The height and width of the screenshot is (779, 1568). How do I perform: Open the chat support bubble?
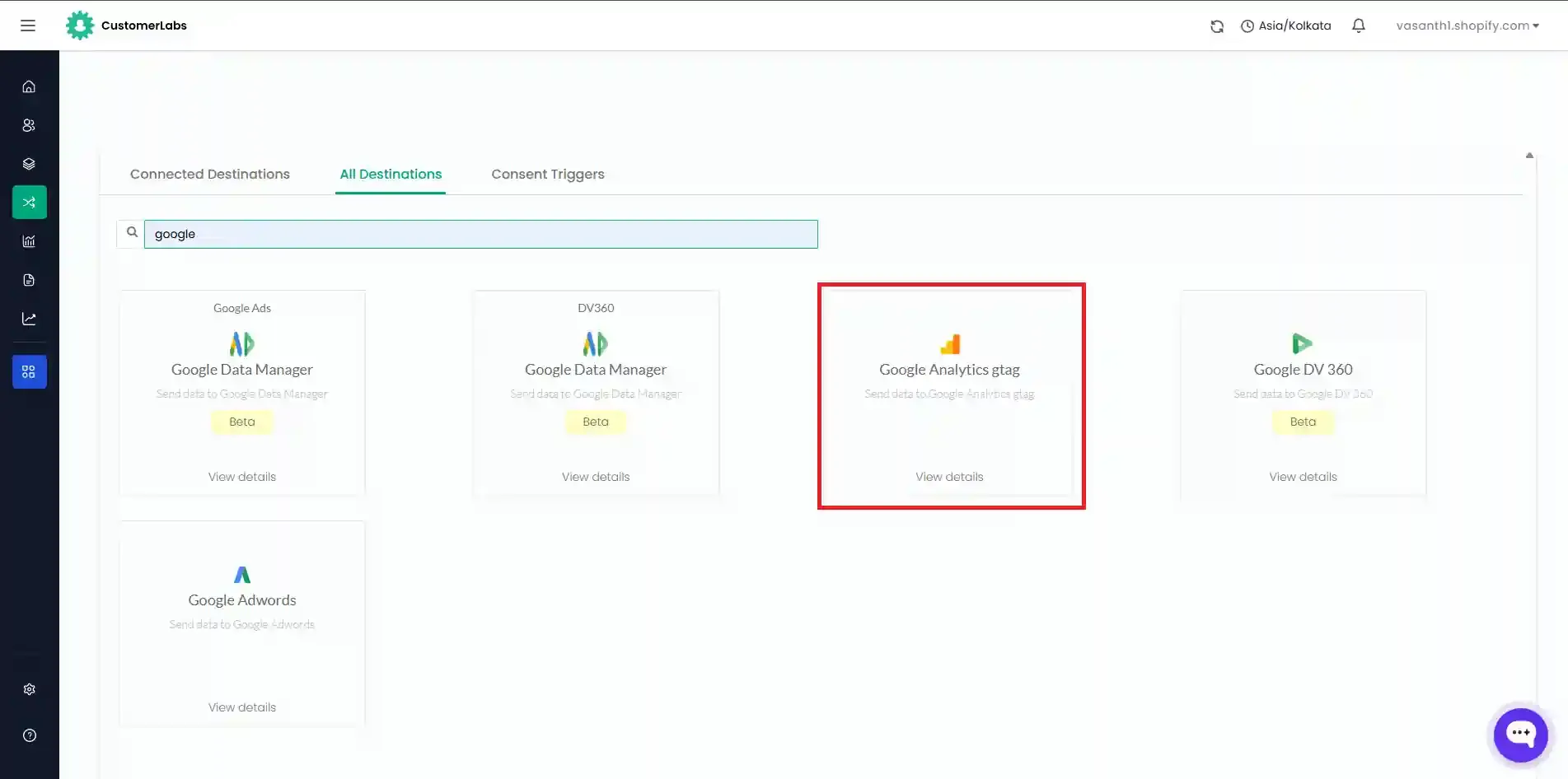click(1521, 735)
